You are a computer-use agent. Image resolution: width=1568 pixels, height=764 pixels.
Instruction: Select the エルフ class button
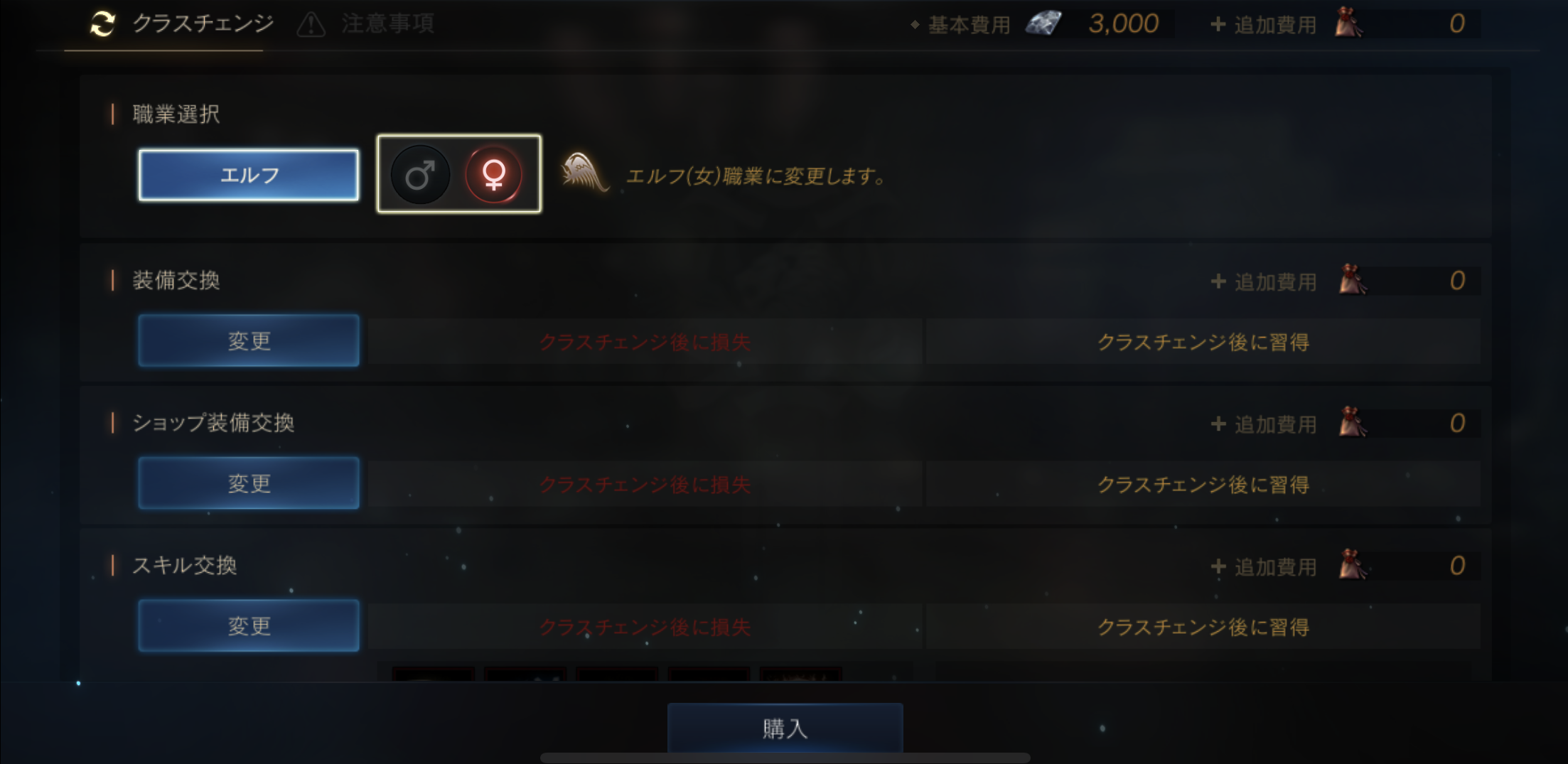pos(249,175)
